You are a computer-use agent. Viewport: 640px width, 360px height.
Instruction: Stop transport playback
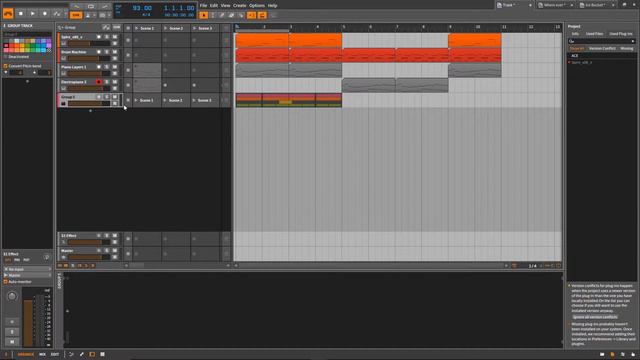21,13
